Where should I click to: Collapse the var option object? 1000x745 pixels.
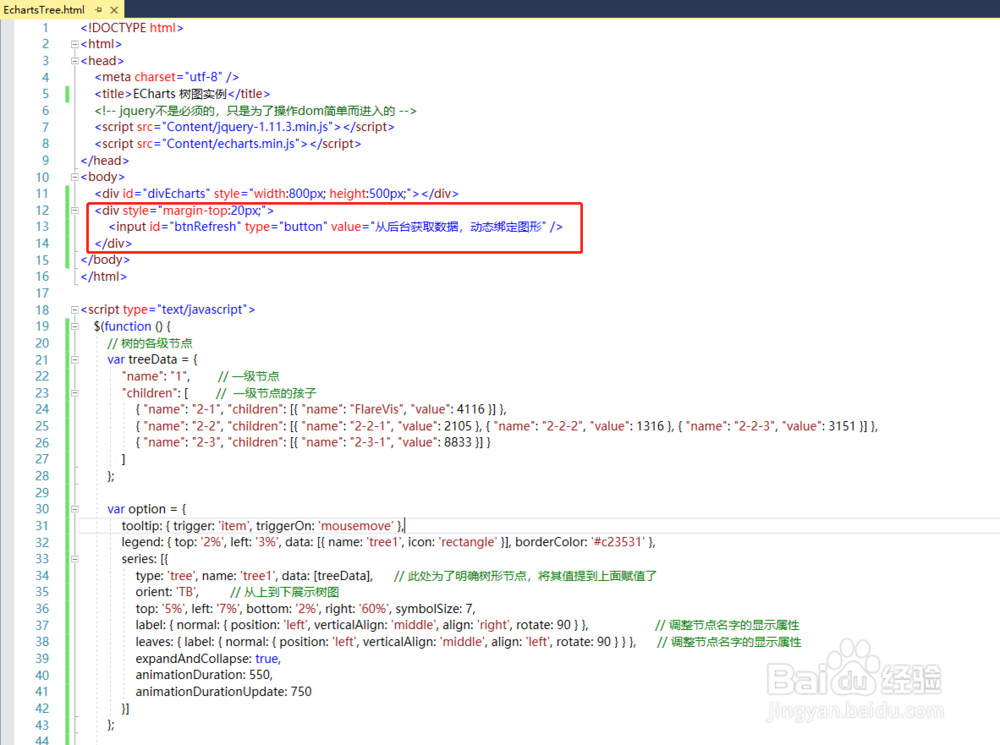75,509
